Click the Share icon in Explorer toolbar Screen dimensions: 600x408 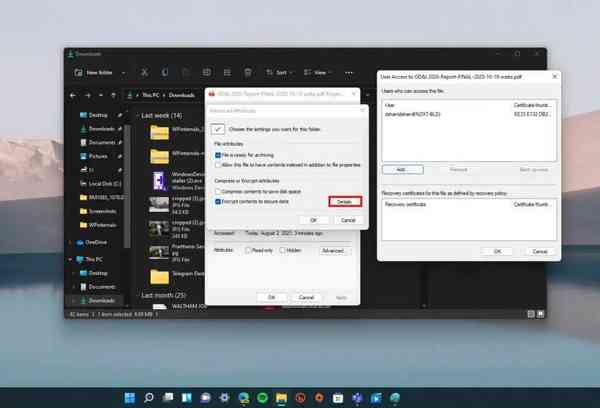coord(227,72)
